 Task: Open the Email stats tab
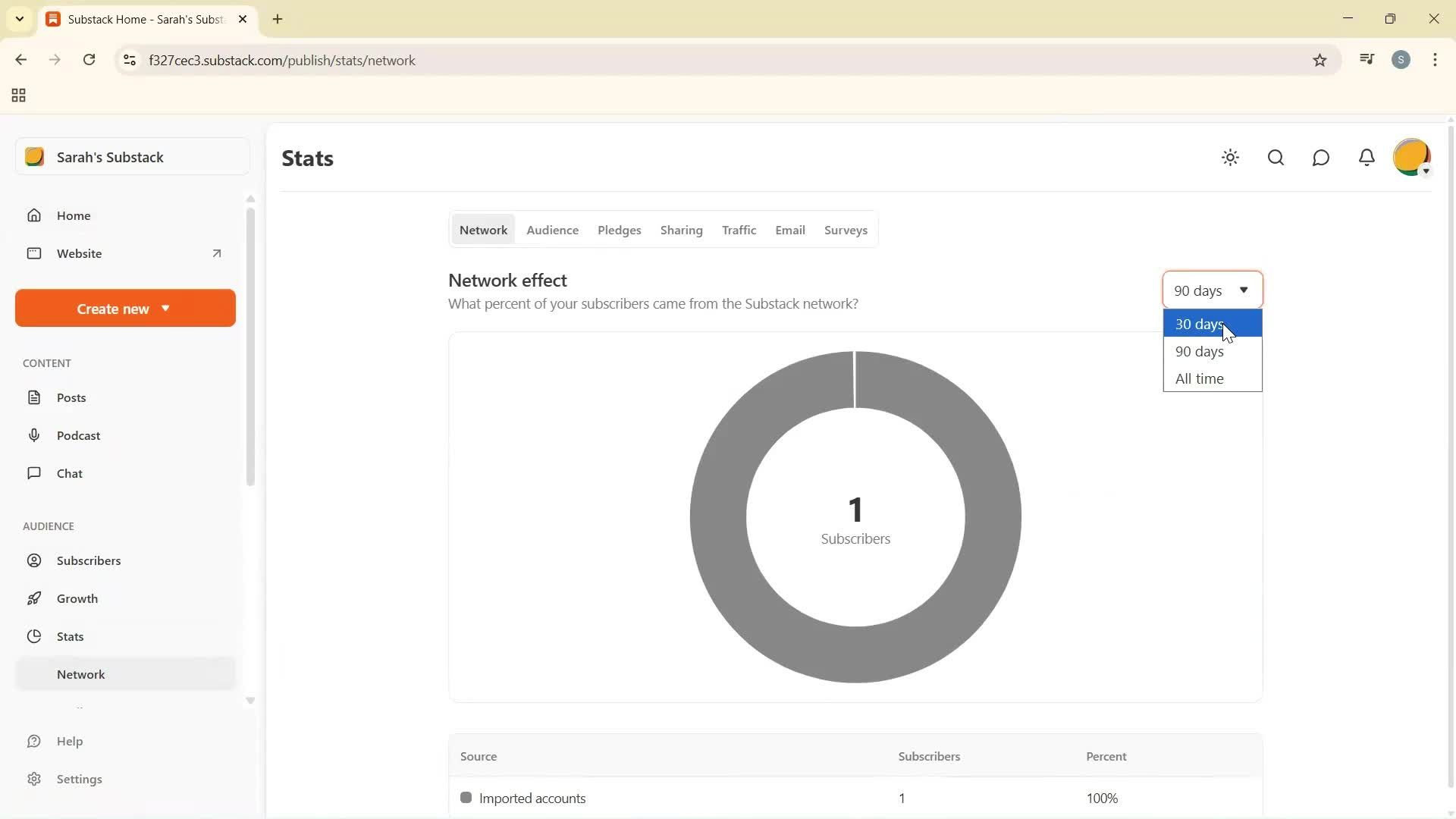pos(790,230)
